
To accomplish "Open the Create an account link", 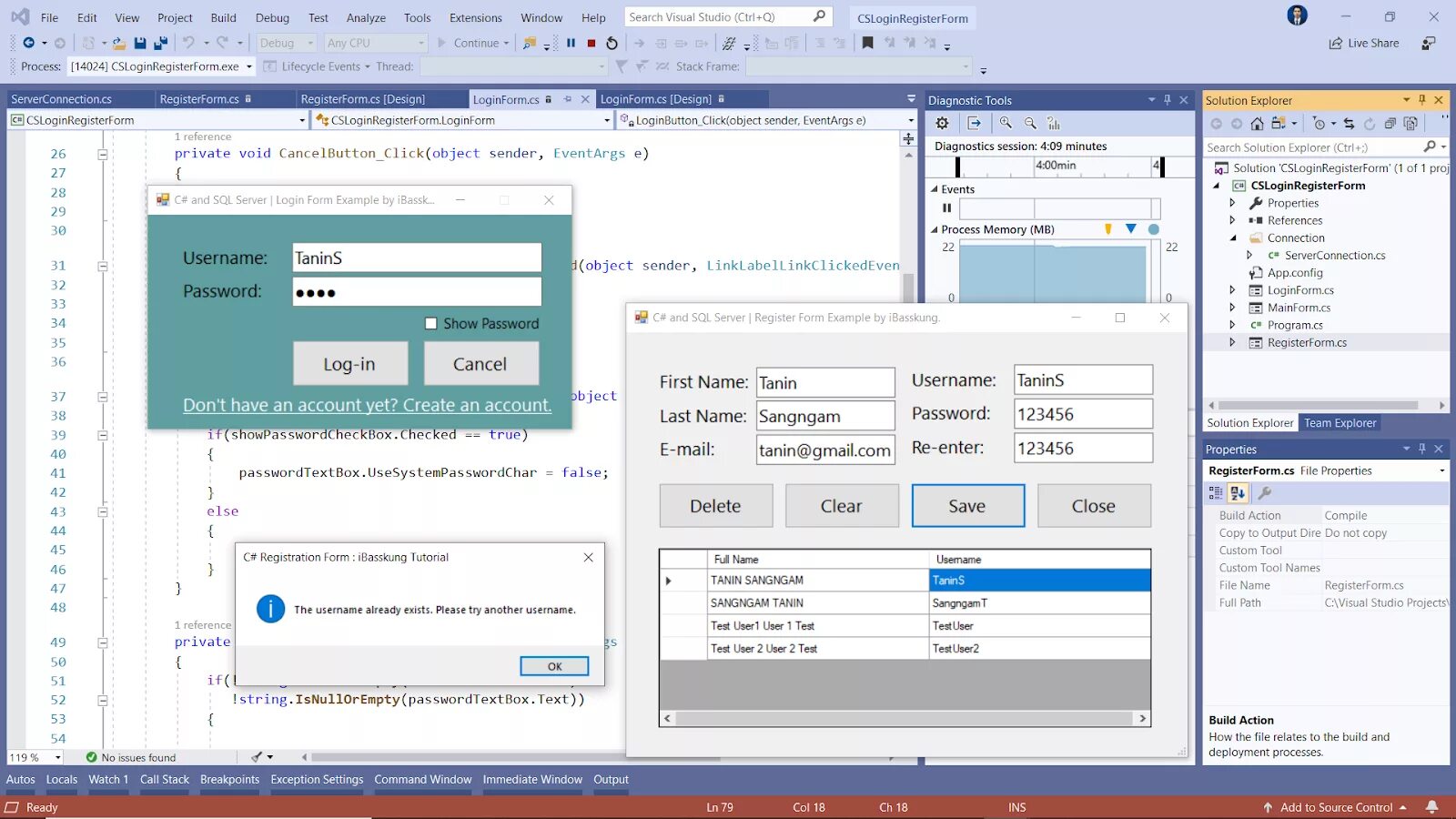I will (367, 405).
